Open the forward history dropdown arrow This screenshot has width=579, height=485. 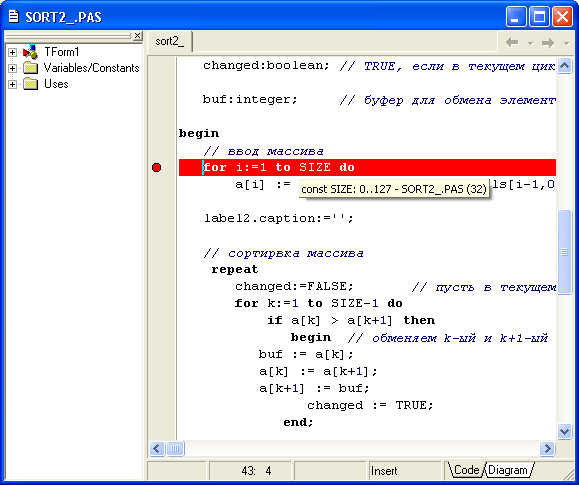coord(566,44)
